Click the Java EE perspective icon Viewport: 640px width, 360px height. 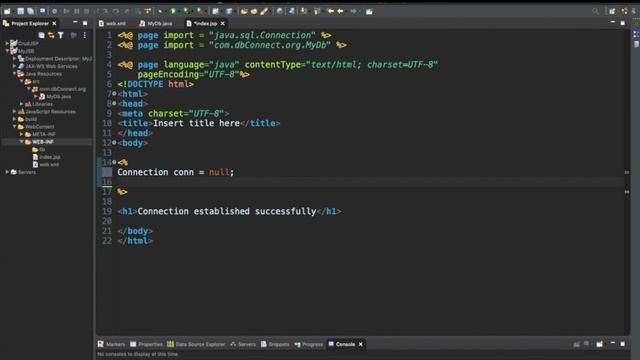(x=624, y=11)
